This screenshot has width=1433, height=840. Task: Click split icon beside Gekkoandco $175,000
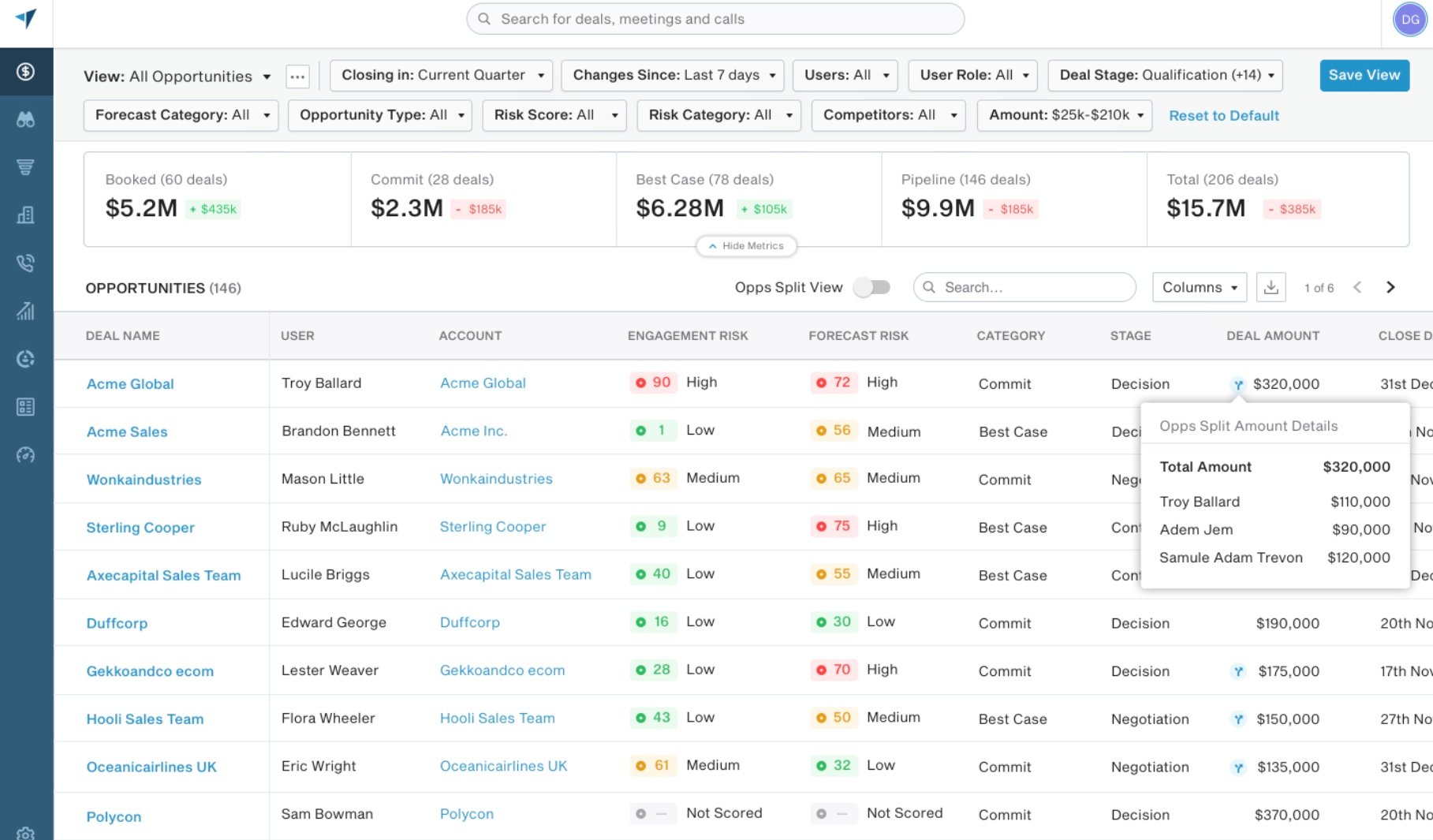1238,672
